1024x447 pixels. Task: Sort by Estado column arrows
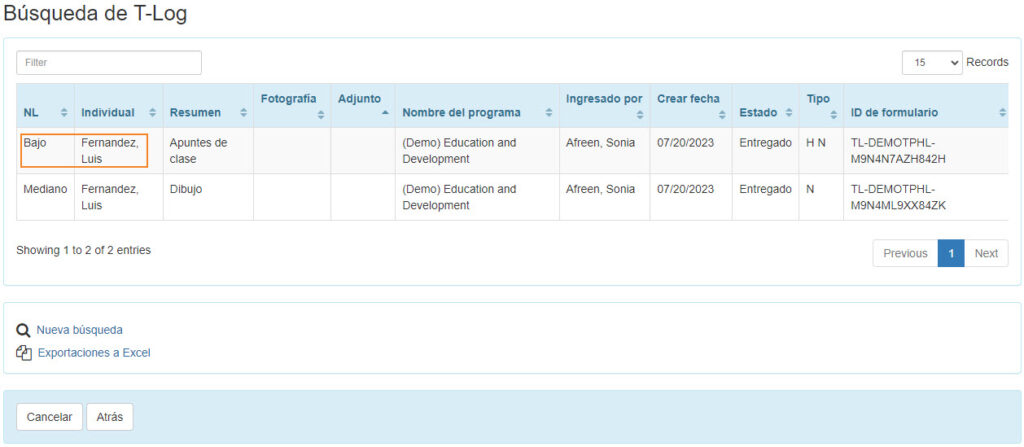tap(788, 112)
